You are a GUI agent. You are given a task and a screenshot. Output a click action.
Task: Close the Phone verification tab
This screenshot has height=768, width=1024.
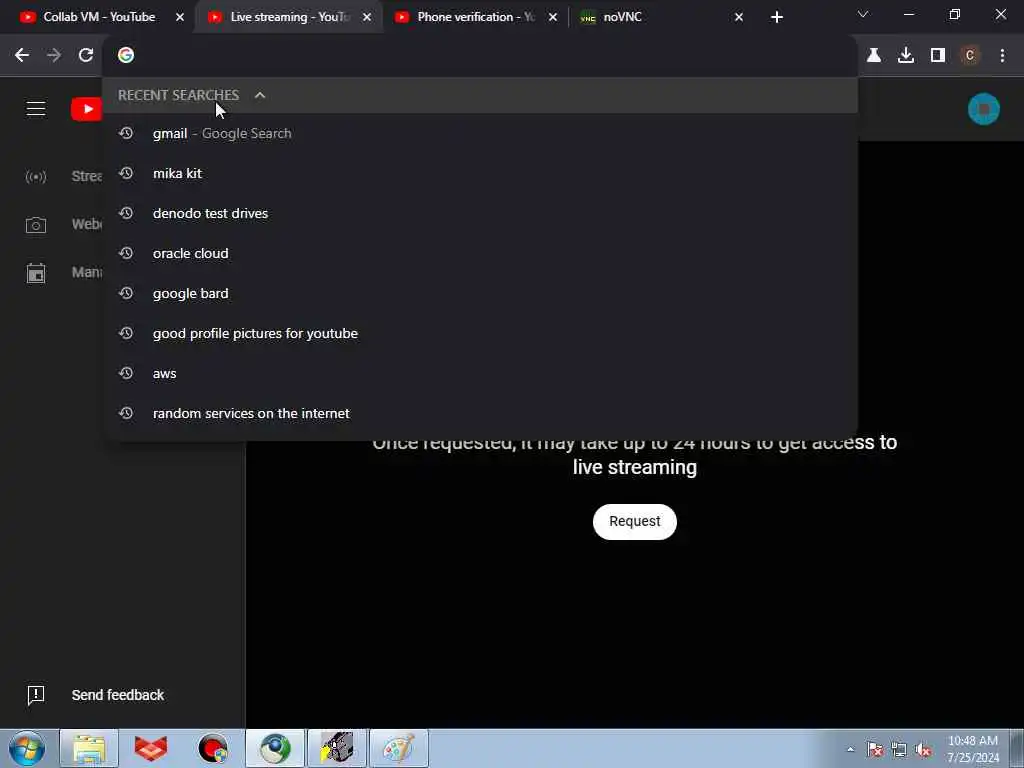pyautogui.click(x=552, y=18)
